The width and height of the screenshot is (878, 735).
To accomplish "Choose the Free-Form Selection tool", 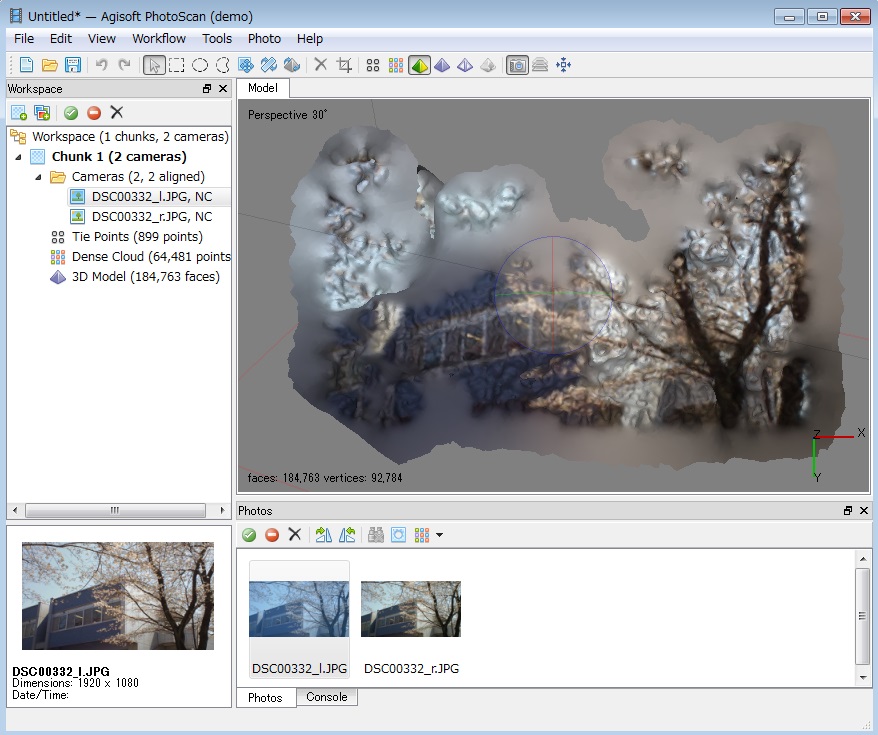I will [222, 65].
